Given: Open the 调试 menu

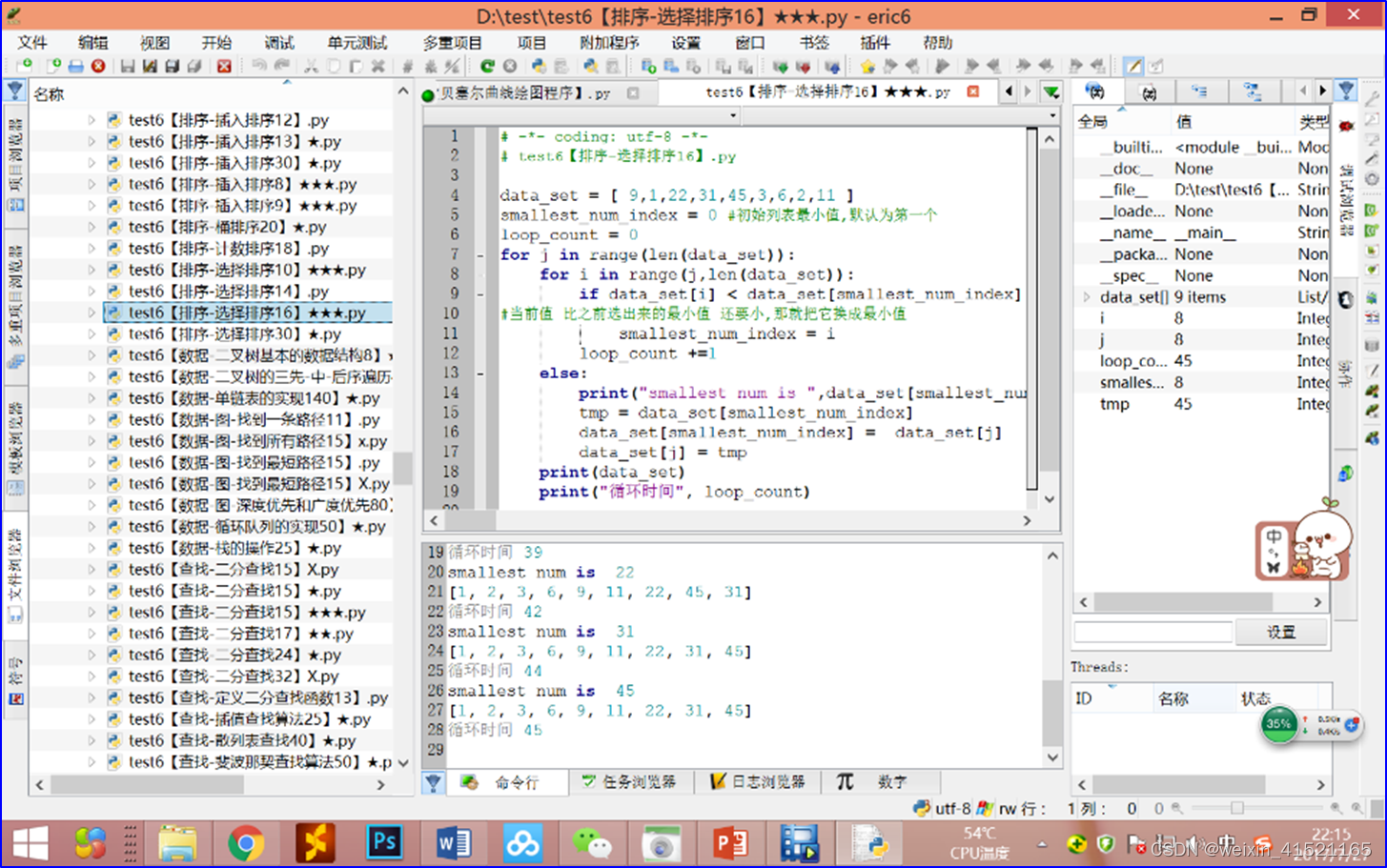Looking at the screenshot, I should (278, 43).
